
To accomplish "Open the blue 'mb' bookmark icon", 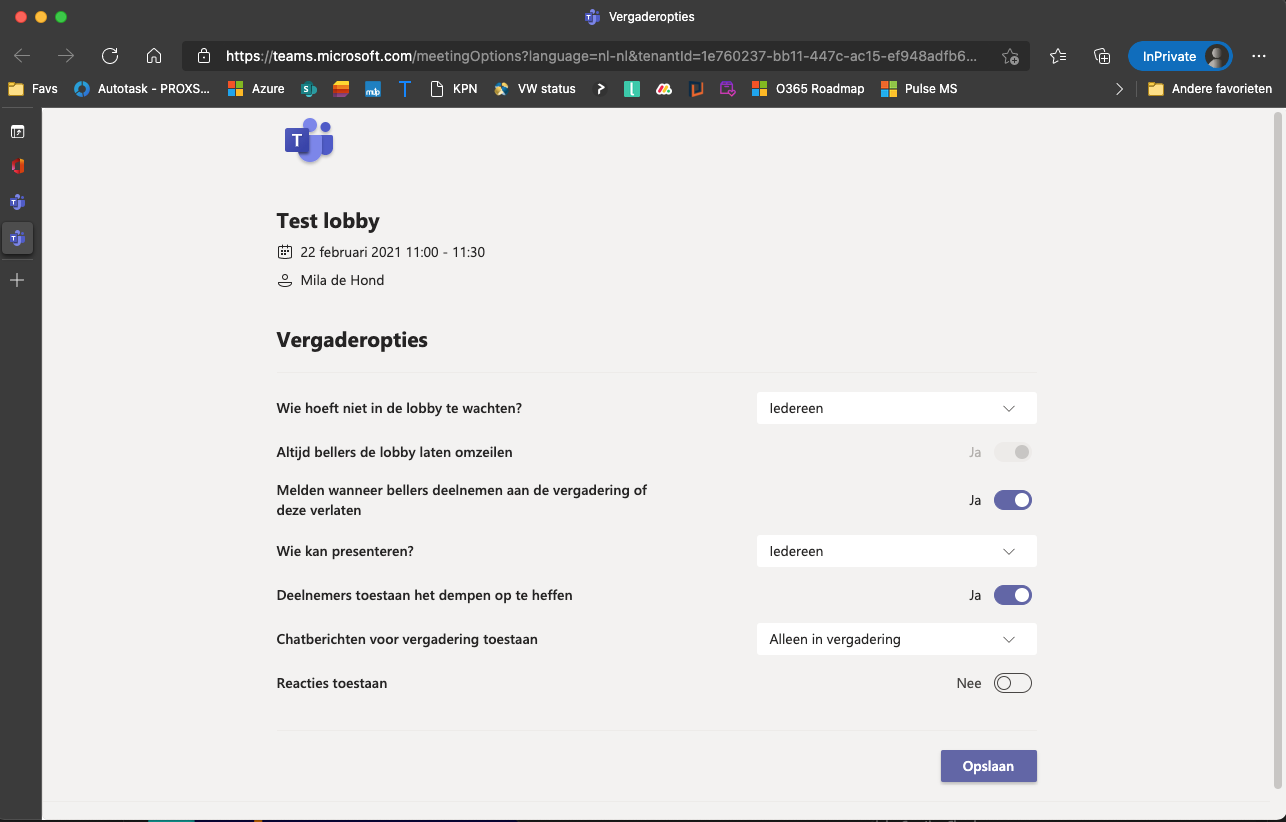I will coord(373,89).
